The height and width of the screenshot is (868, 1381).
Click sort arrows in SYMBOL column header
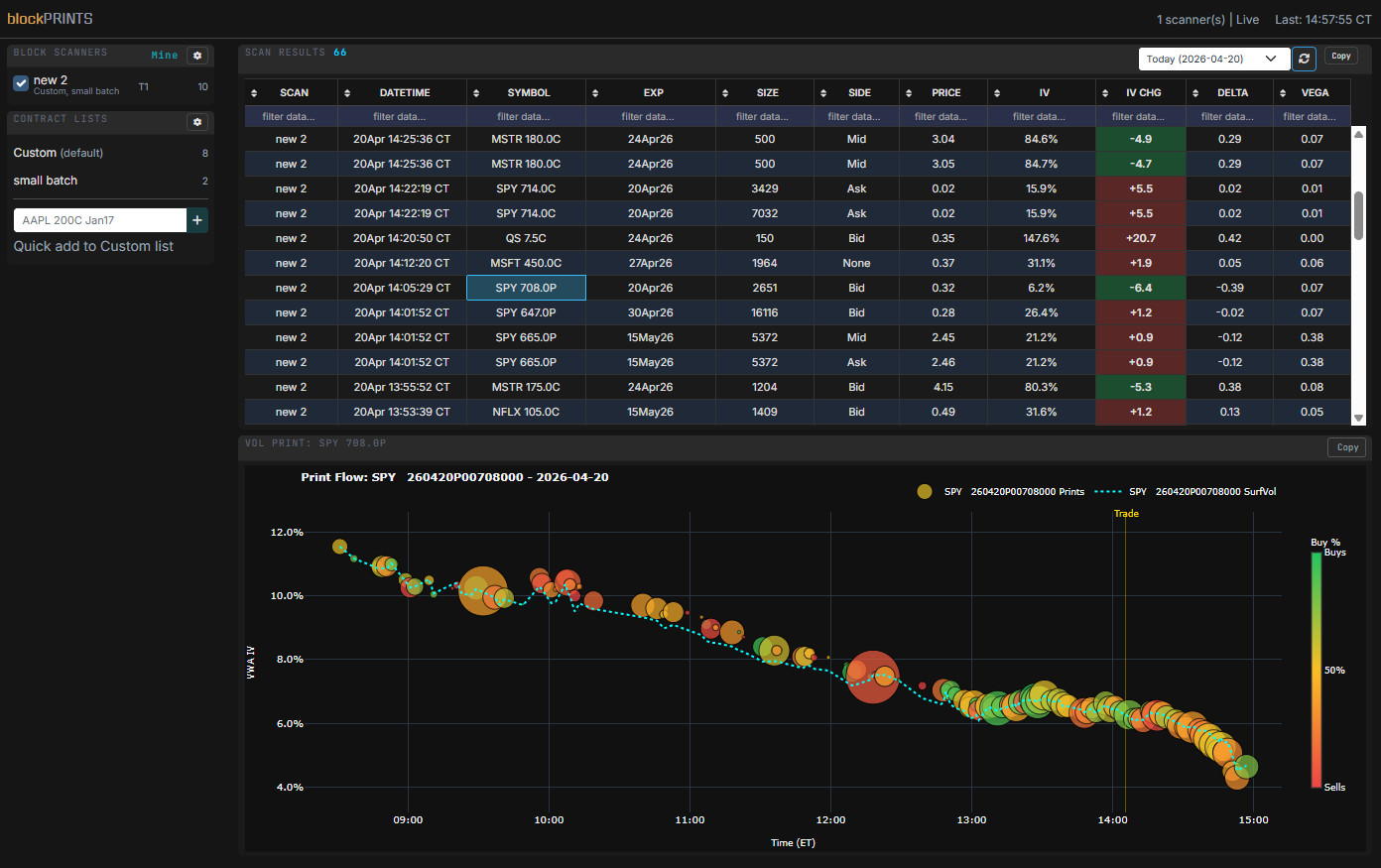coord(476,93)
